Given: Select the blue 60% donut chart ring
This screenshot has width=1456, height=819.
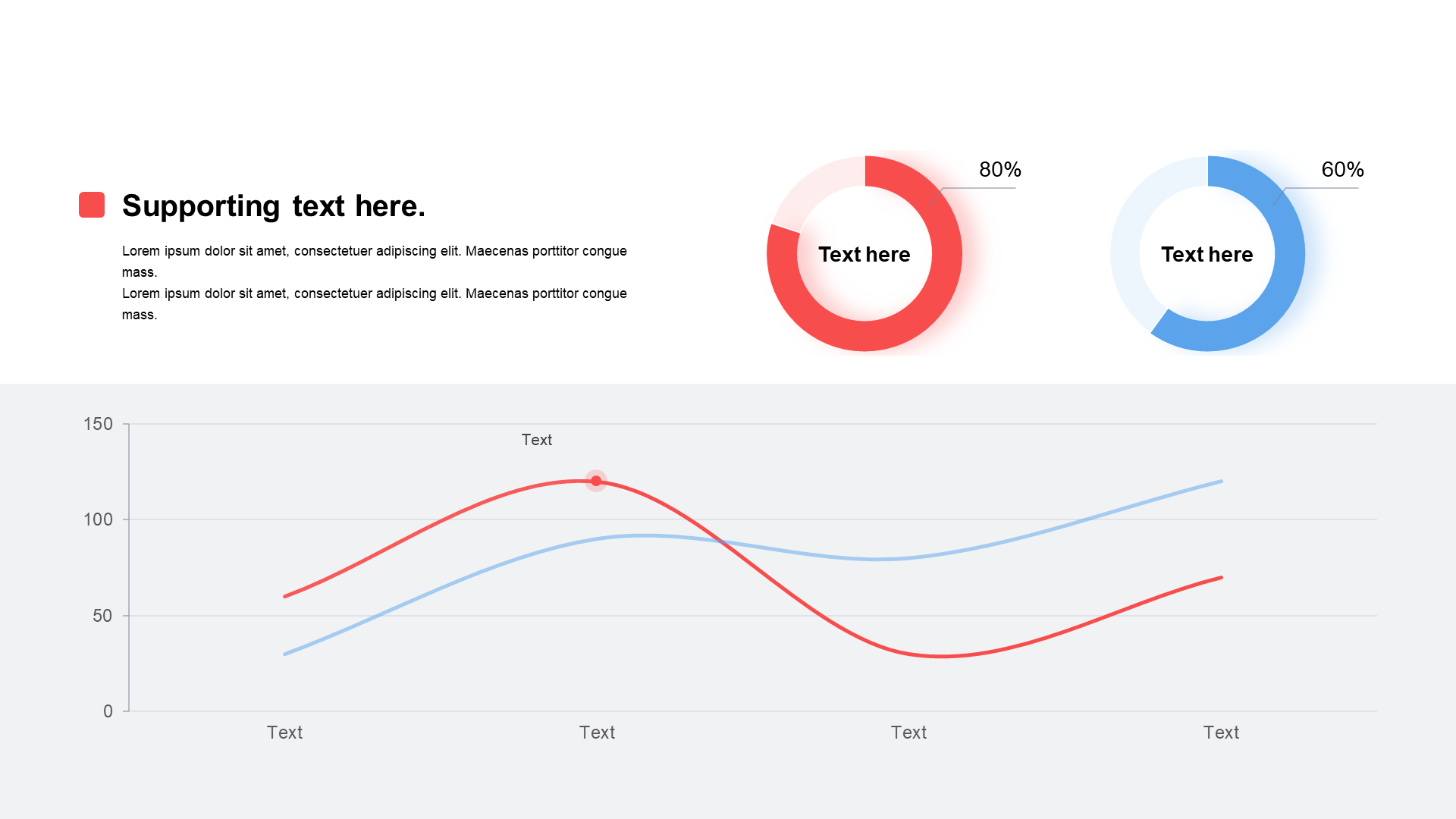Looking at the screenshot, I should (1291, 254).
